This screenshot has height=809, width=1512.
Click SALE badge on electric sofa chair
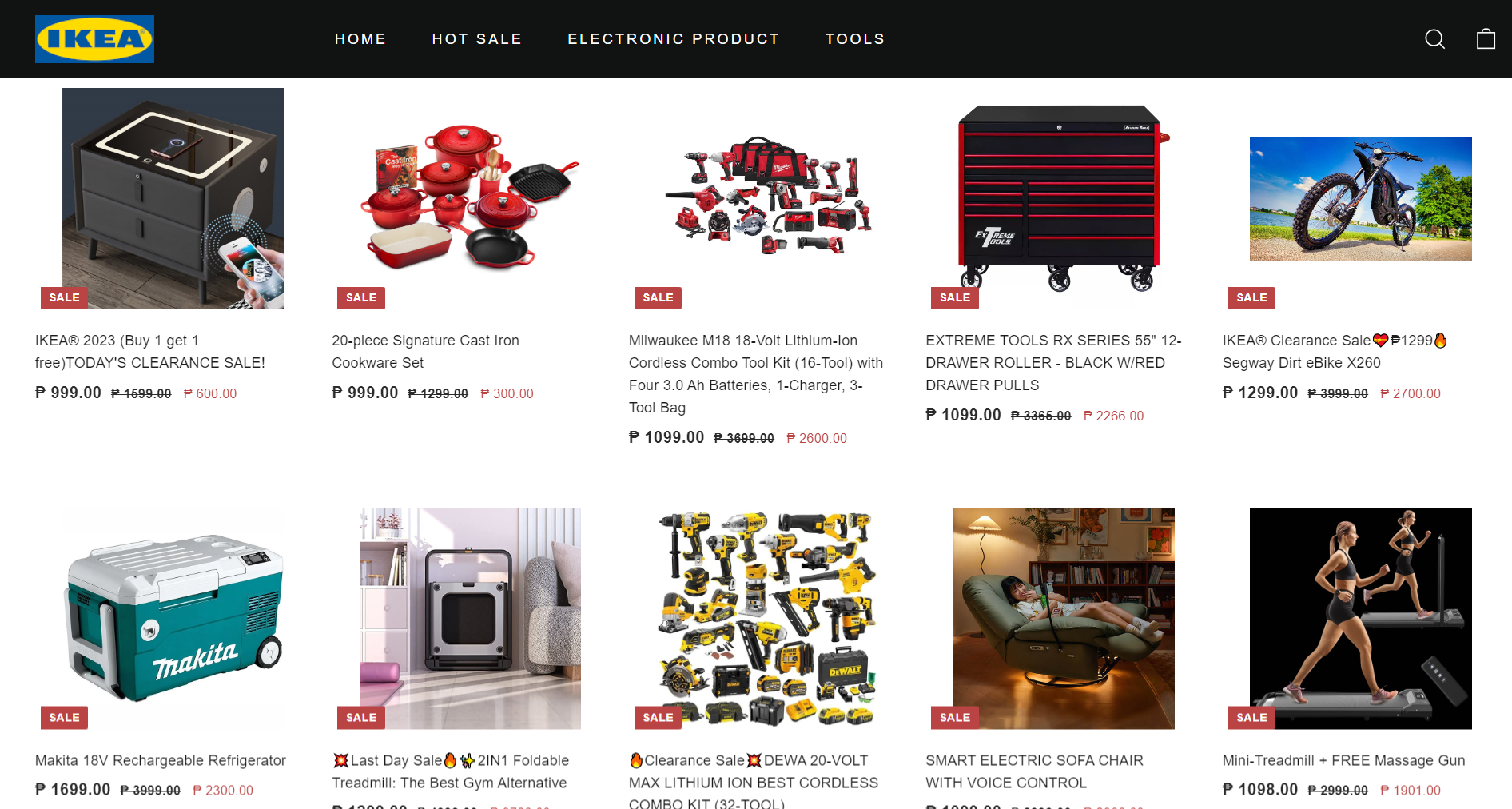[x=955, y=718]
